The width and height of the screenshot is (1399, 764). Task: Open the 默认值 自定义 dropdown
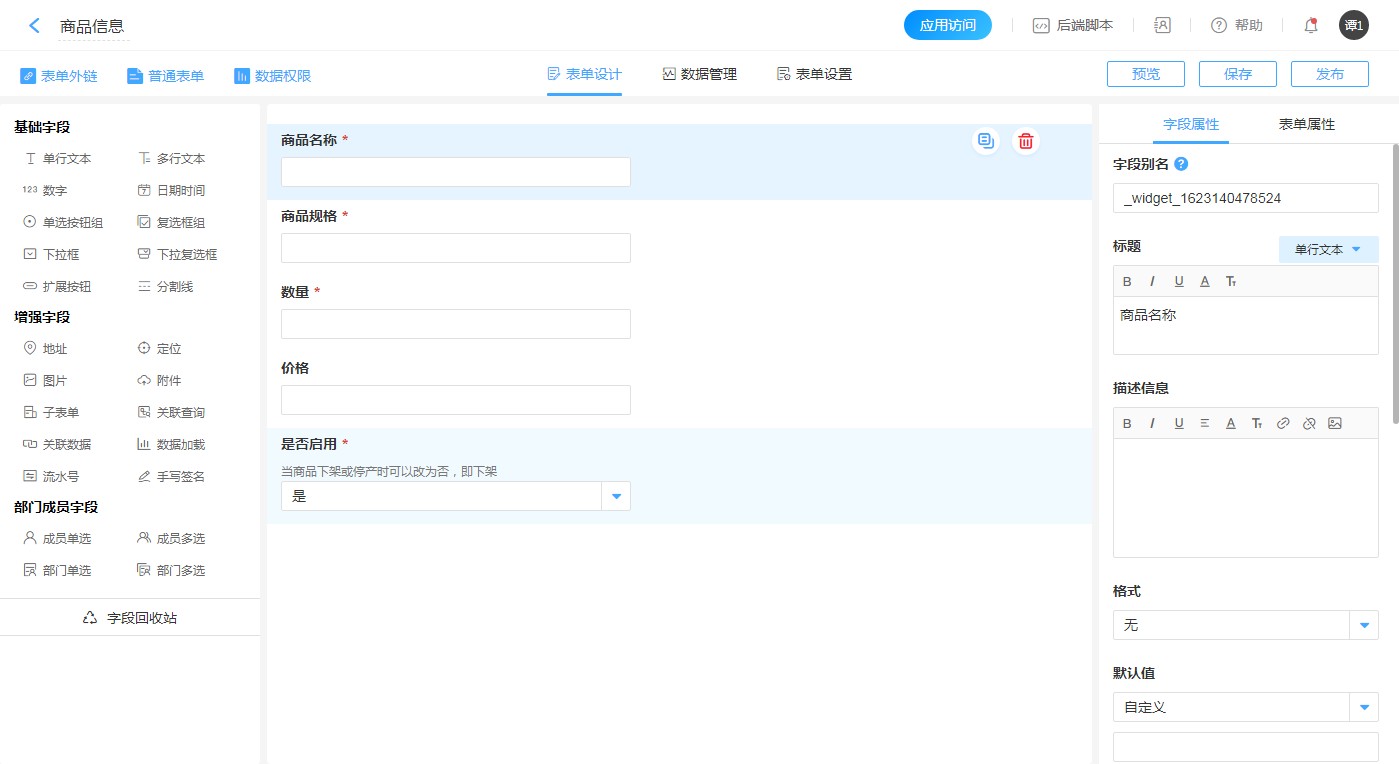[1363, 707]
